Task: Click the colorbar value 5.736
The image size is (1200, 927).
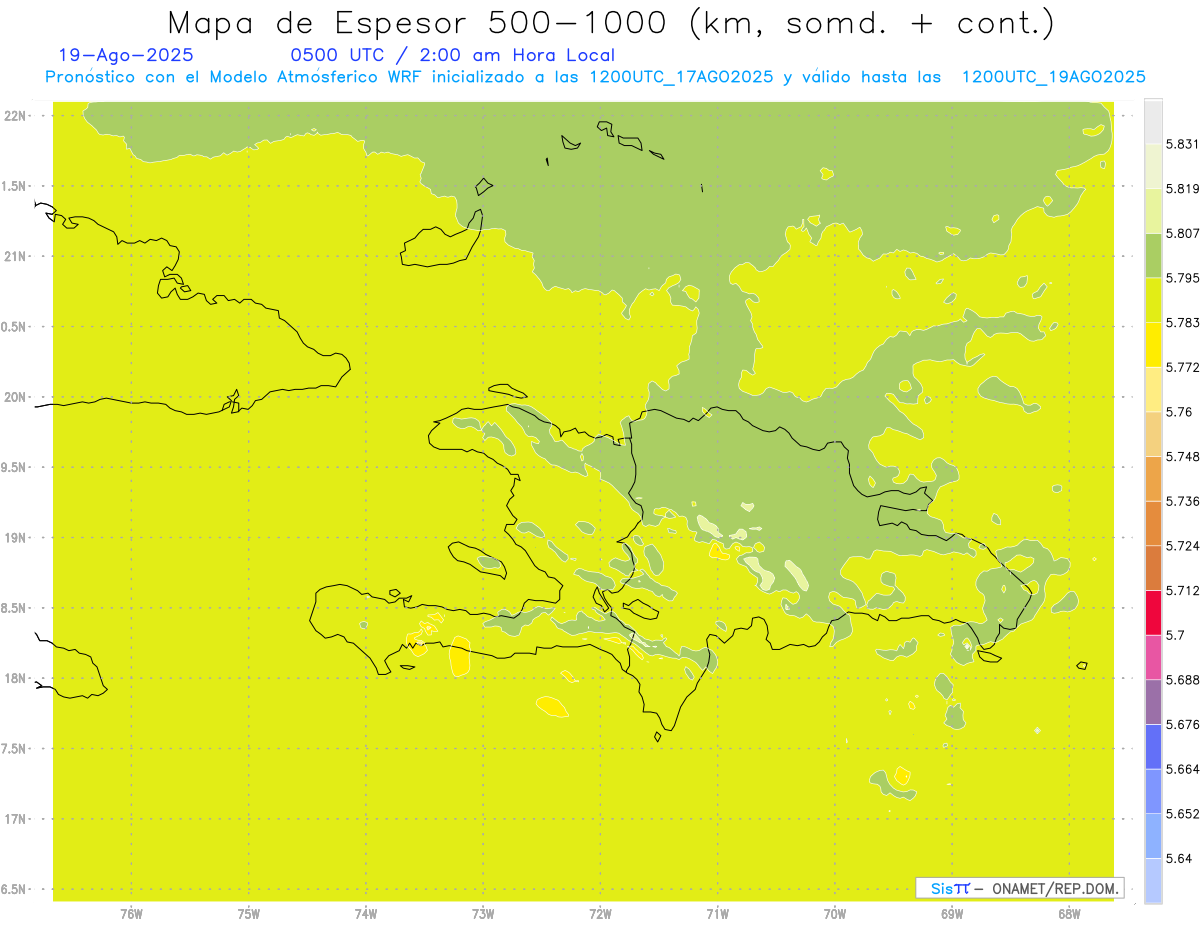Action: (x=1182, y=501)
